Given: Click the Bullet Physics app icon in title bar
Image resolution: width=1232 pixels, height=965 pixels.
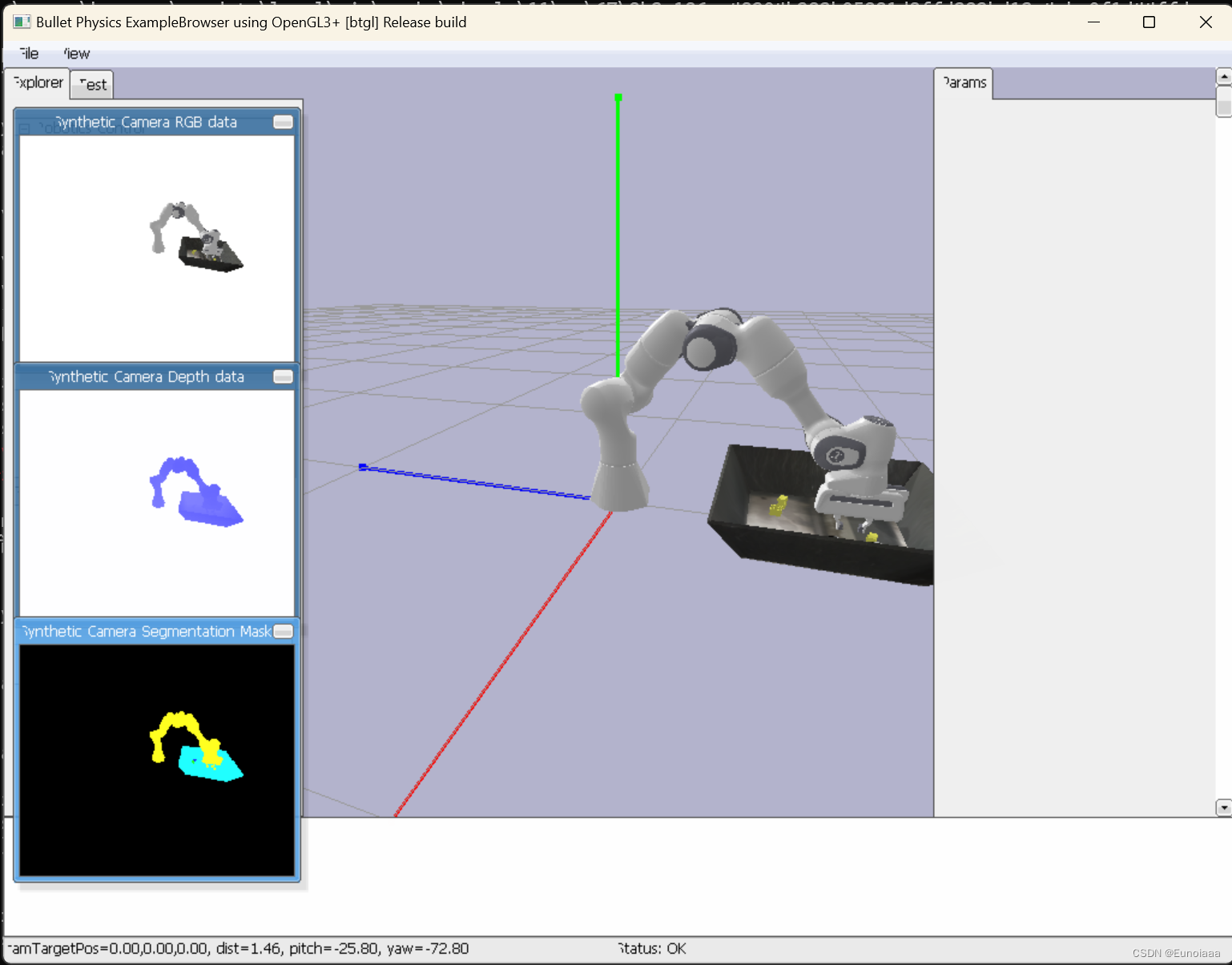Looking at the screenshot, I should click(22, 22).
